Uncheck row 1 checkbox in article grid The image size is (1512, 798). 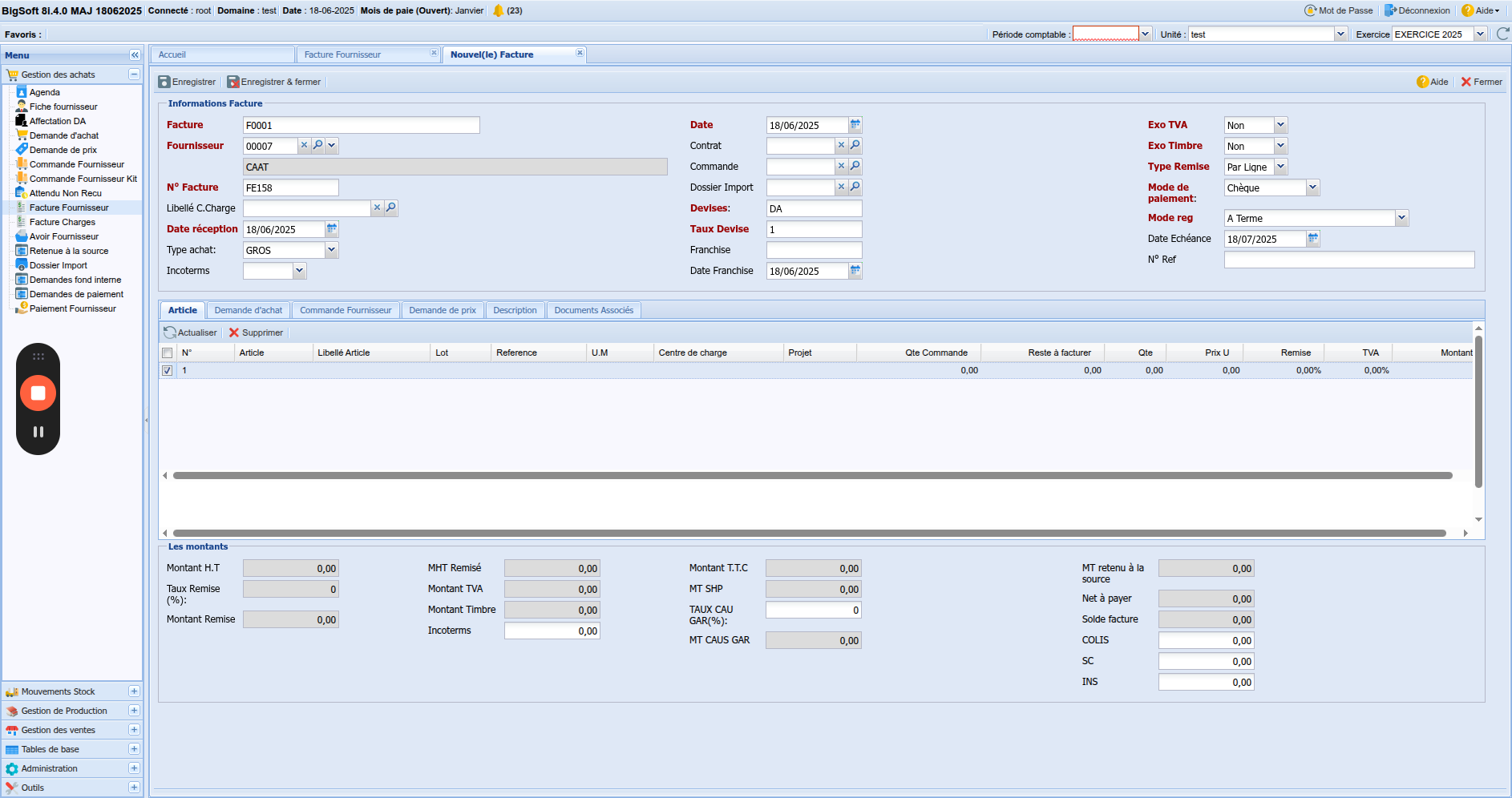coord(167,371)
